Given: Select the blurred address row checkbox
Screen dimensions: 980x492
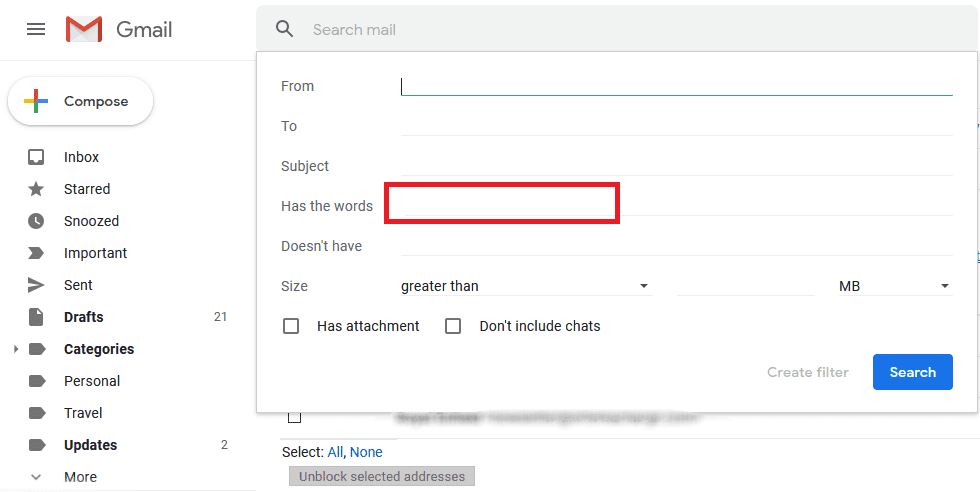Looking at the screenshot, I should tap(294, 417).
